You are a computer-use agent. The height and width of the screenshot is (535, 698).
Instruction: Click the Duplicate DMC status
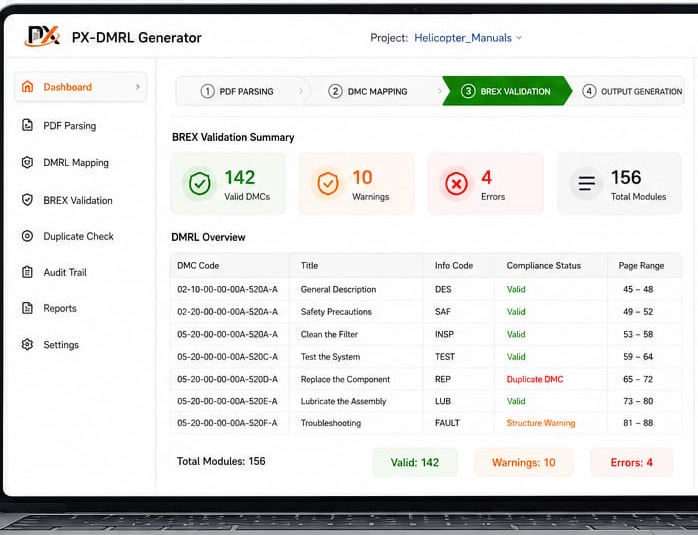535,379
